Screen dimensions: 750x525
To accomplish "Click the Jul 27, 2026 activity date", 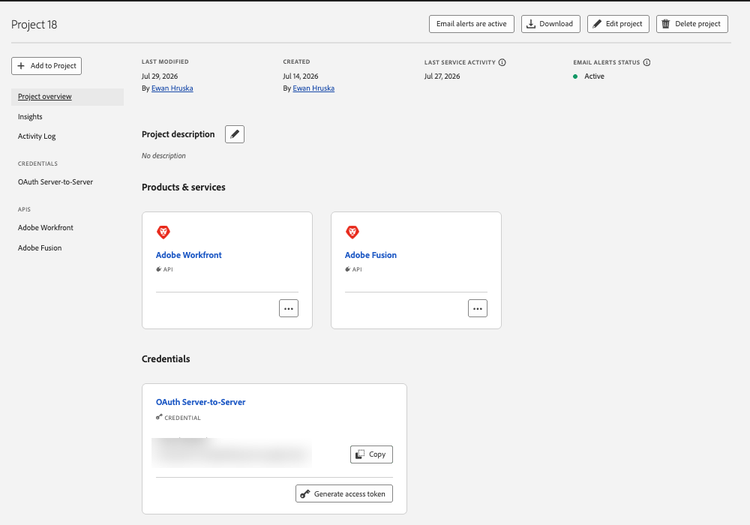I will 442,77.
